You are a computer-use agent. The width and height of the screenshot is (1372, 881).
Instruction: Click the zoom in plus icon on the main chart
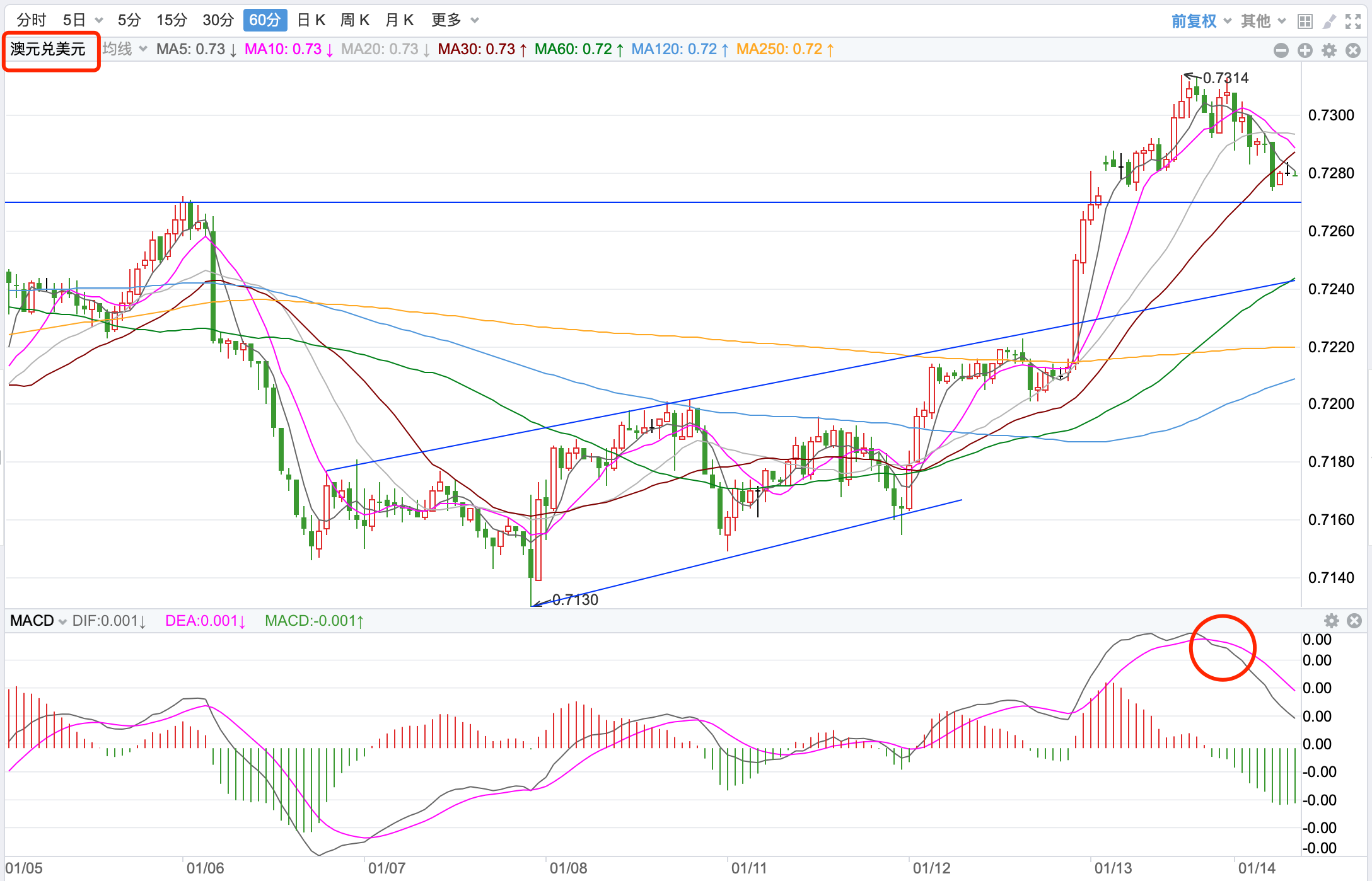click(1305, 50)
